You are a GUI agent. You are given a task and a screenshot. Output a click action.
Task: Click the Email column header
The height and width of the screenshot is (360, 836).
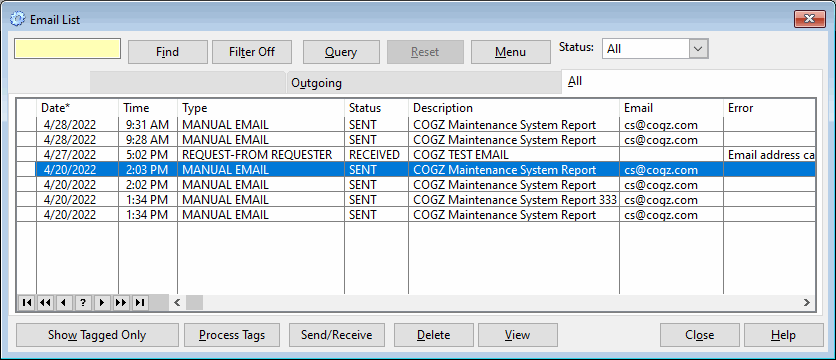(671, 108)
